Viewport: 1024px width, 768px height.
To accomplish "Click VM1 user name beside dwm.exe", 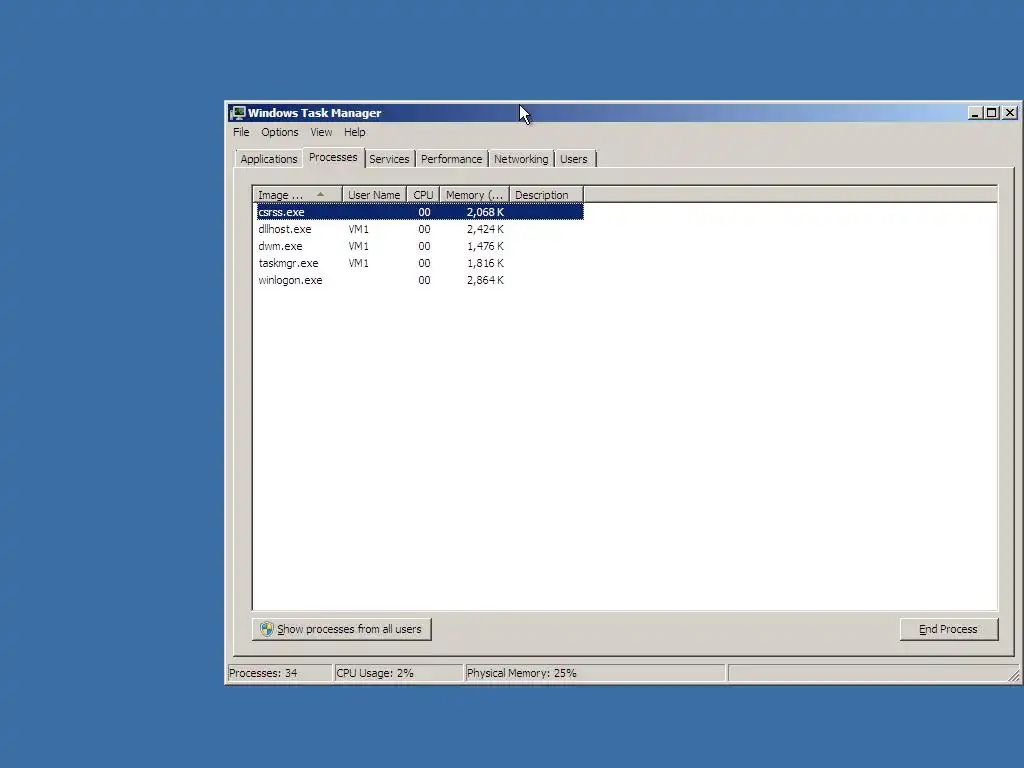I will pos(359,246).
